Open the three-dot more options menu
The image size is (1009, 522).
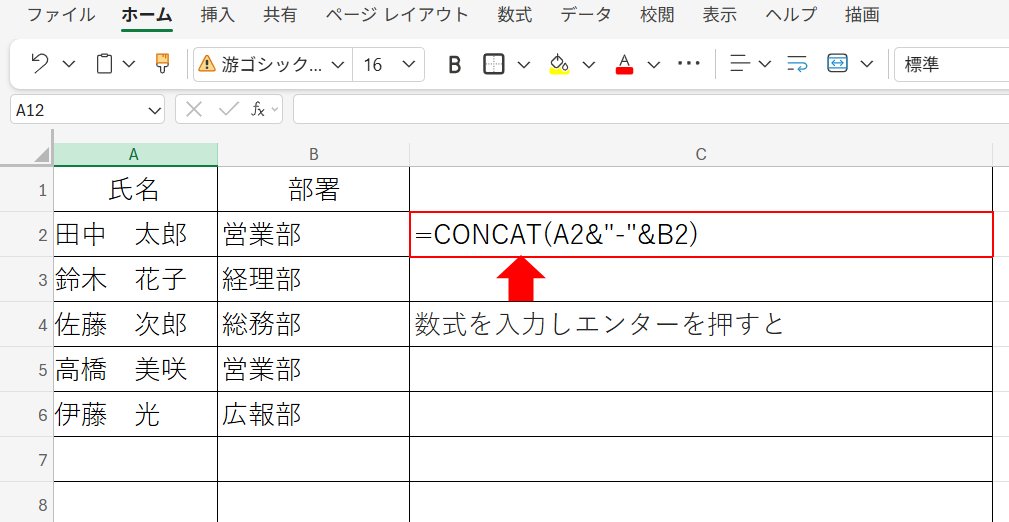point(688,64)
